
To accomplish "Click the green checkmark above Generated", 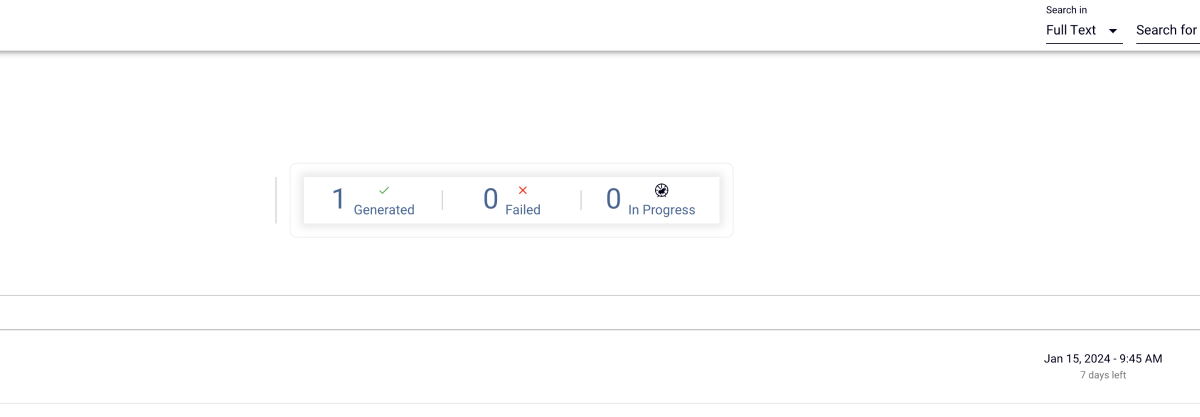I will click(384, 190).
